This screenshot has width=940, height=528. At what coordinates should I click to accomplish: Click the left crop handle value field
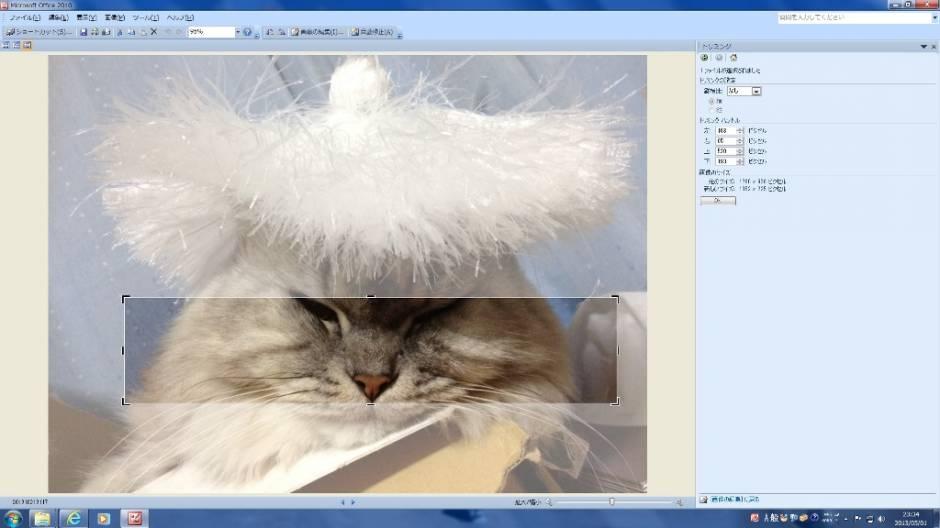coord(725,130)
